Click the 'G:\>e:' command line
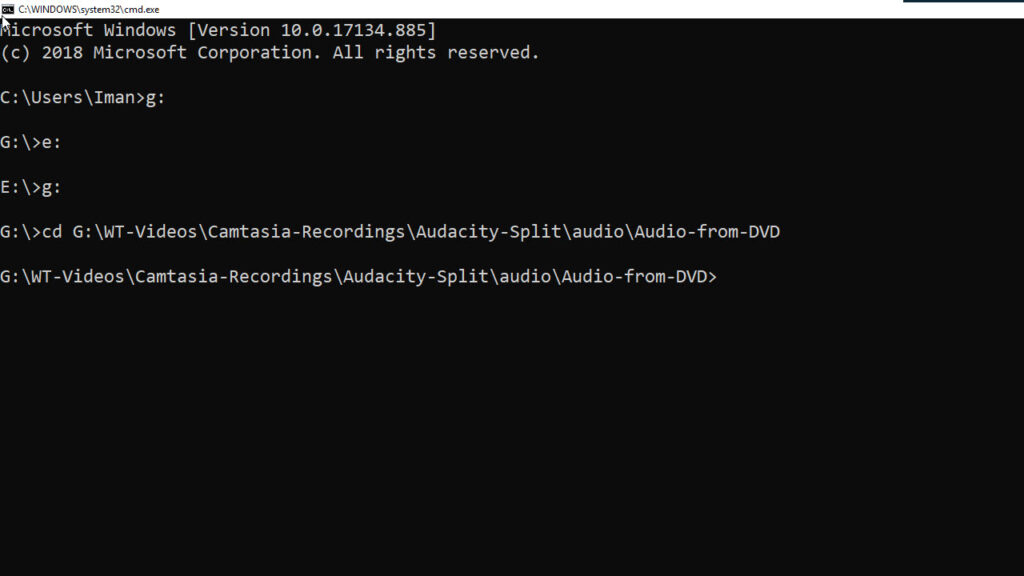1024x576 pixels. tap(30, 142)
